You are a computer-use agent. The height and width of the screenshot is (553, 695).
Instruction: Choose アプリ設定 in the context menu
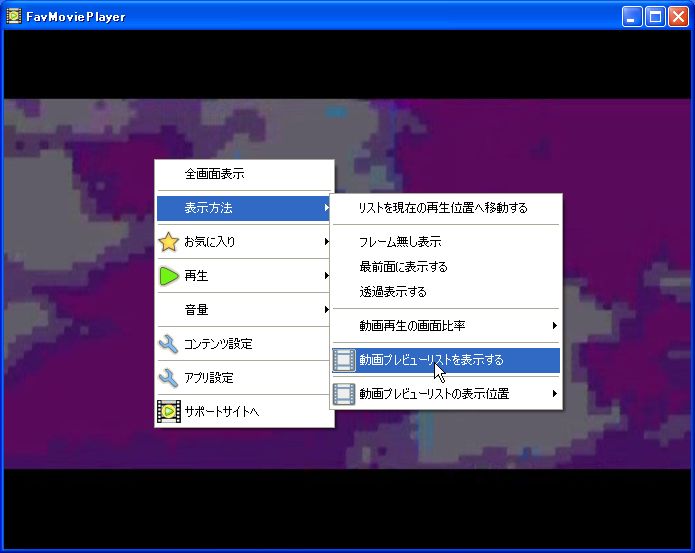click(x=243, y=378)
